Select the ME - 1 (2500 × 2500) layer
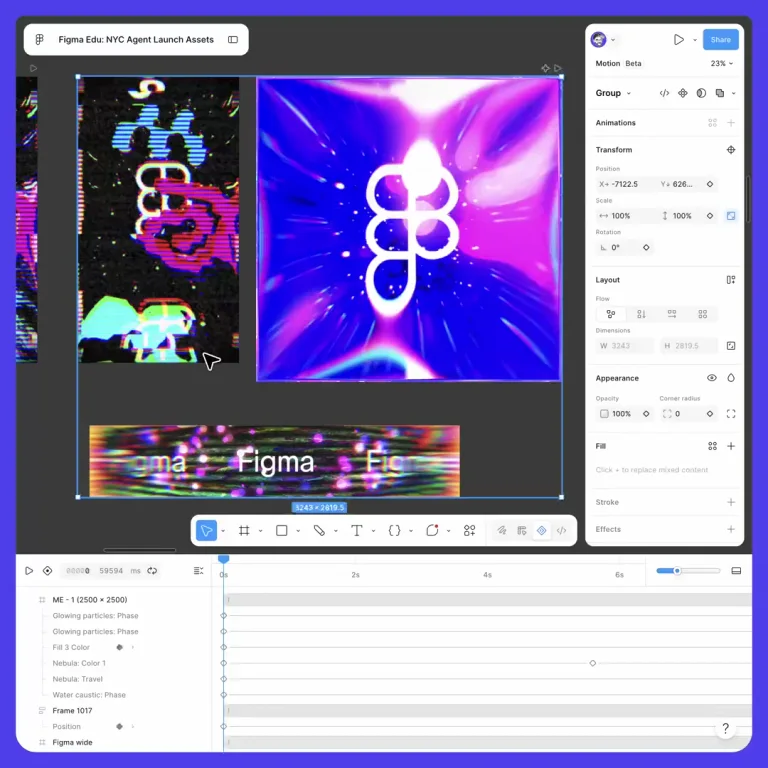Screen dimensions: 768x768 click(90, 600)
